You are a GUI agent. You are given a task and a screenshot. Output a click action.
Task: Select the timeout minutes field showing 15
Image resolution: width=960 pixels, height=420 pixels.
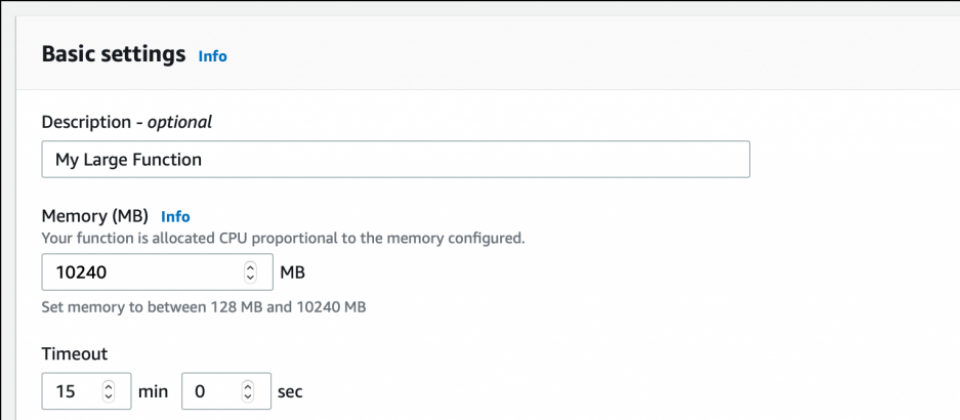(x=86, y=391)
